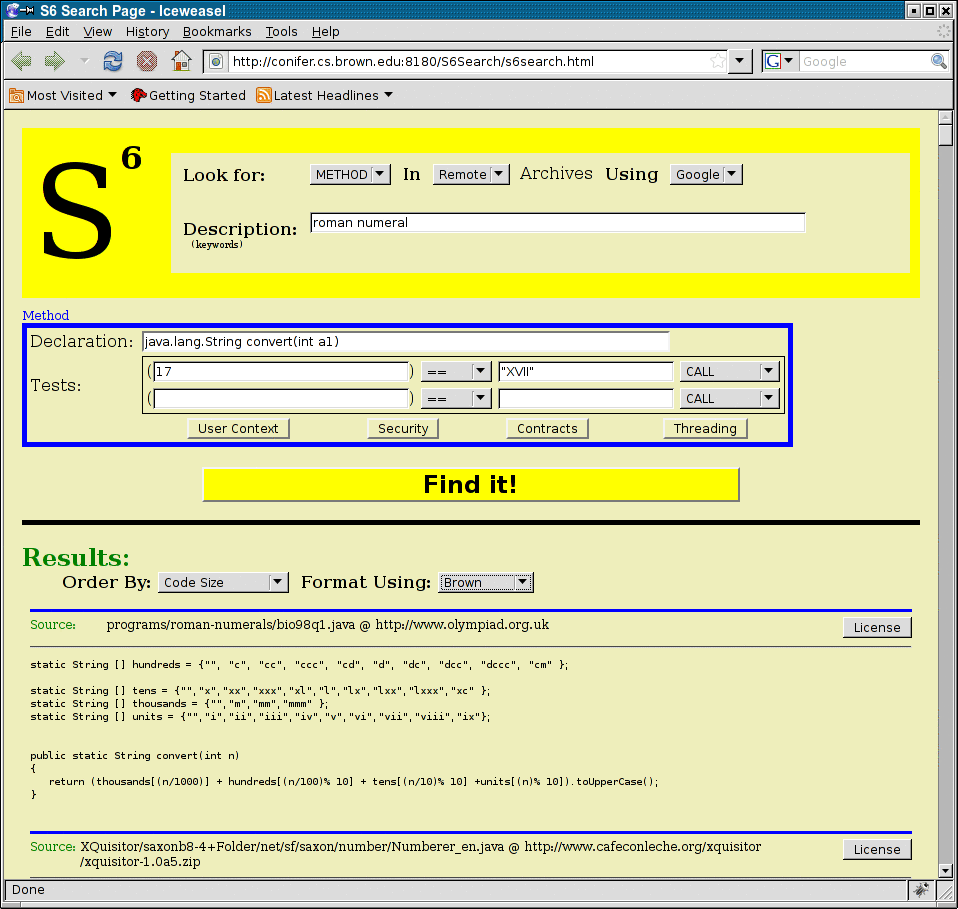This screenshot has height=909, width=958.
Task: Click the roman numeral Description input field
Action: point(557,222)
